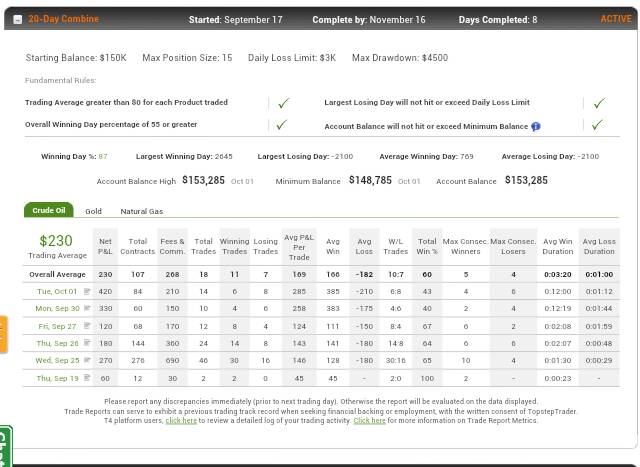Viewport: 640px width, 467px height.
Task: Click the Max Consec. Winners header
Action: coord(465,247)
